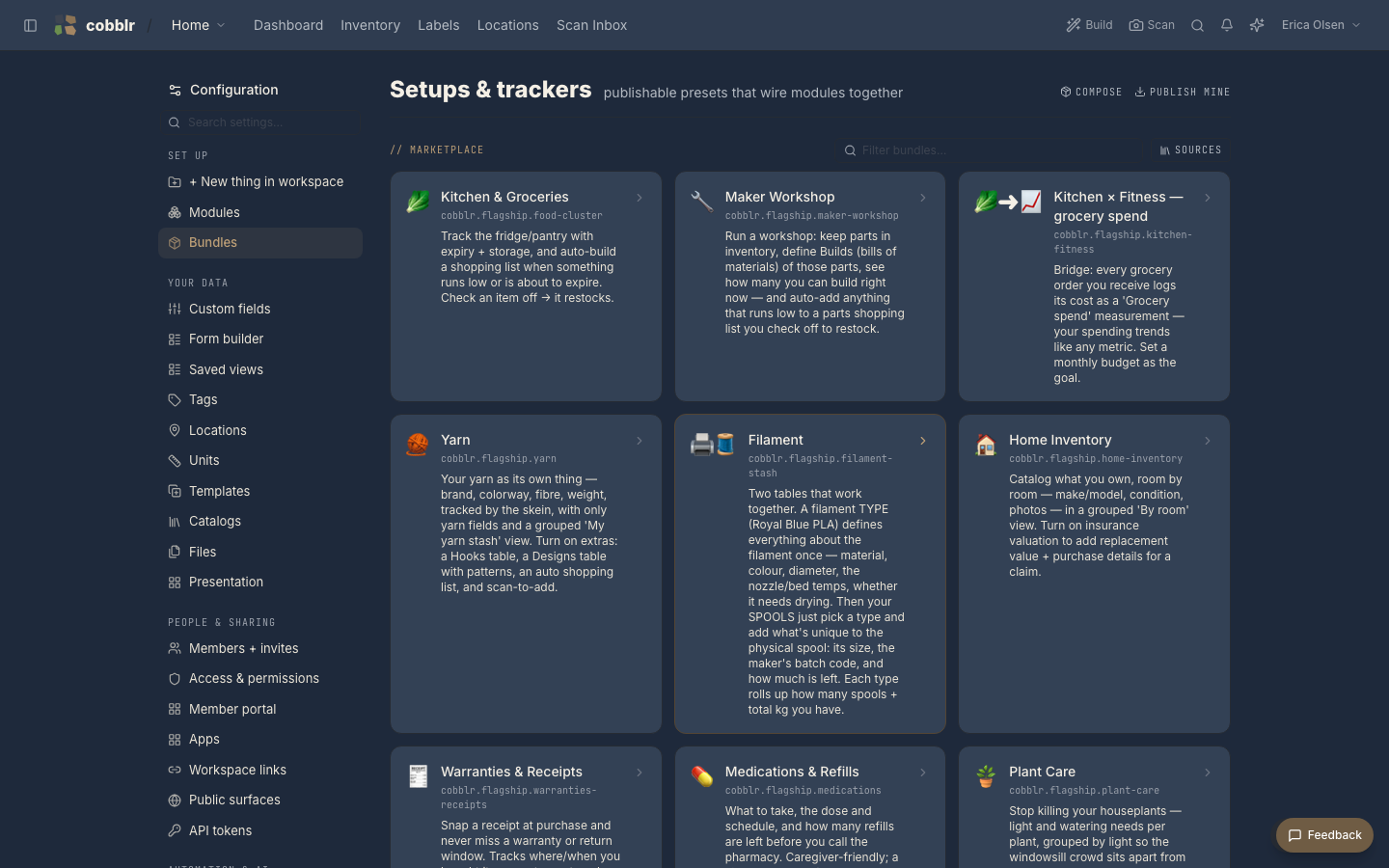Go to Labels tab
This screenshot has width=1389, height=868.
coord(439,25)
